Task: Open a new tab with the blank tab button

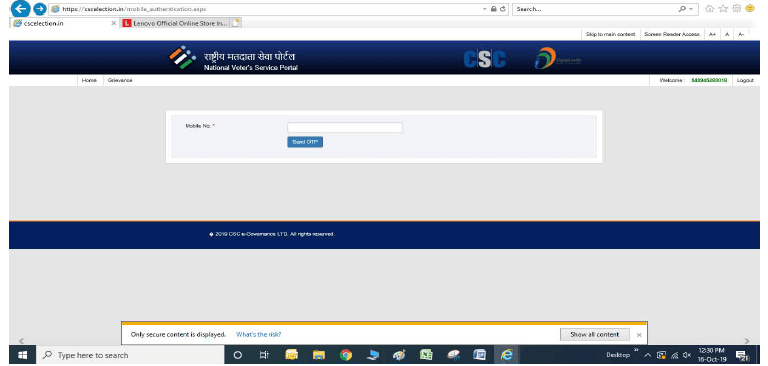Action: click(x=236, y=23)
